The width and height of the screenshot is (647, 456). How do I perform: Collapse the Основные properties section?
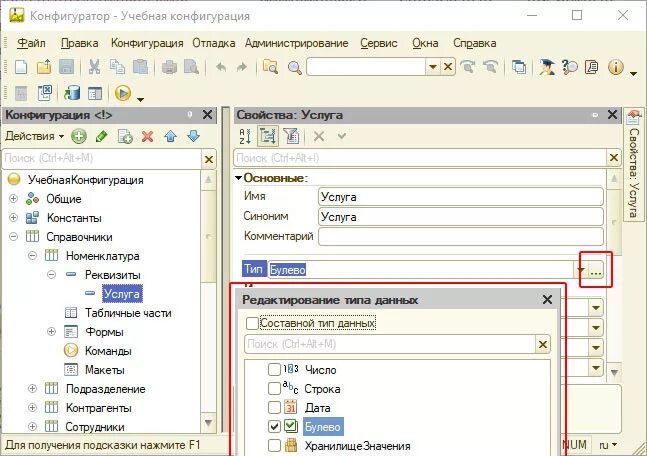point(238,178)
